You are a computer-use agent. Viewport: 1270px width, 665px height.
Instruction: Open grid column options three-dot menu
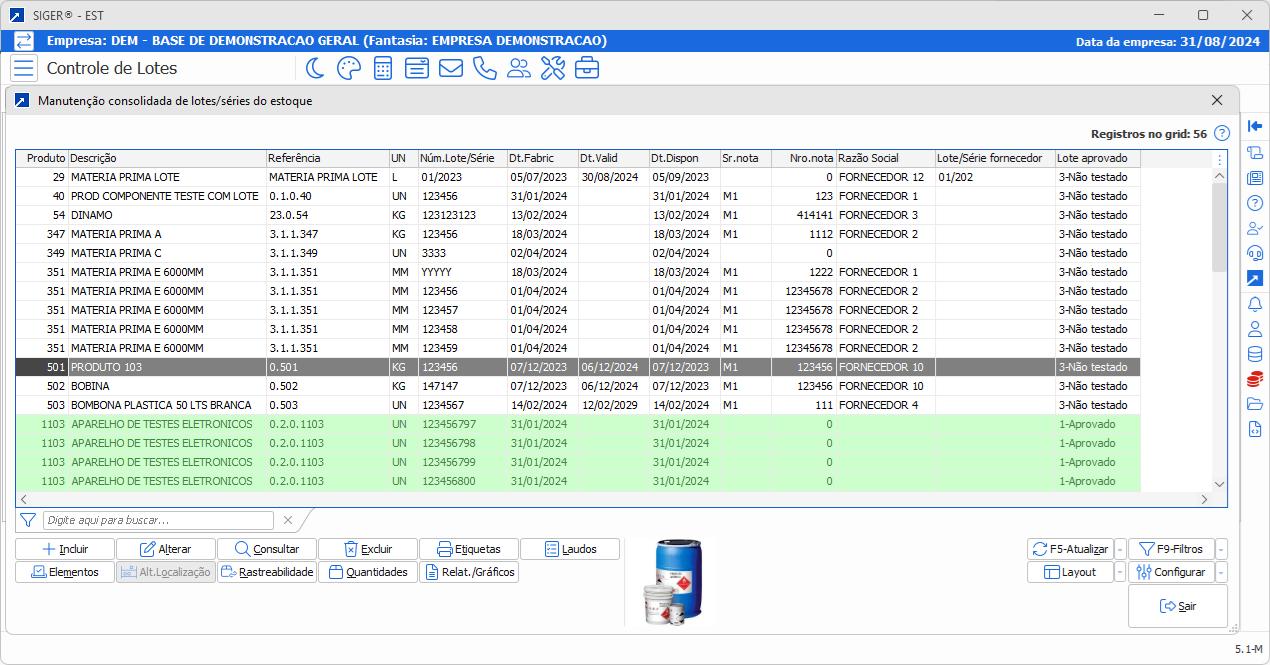tap(1219, 159)
